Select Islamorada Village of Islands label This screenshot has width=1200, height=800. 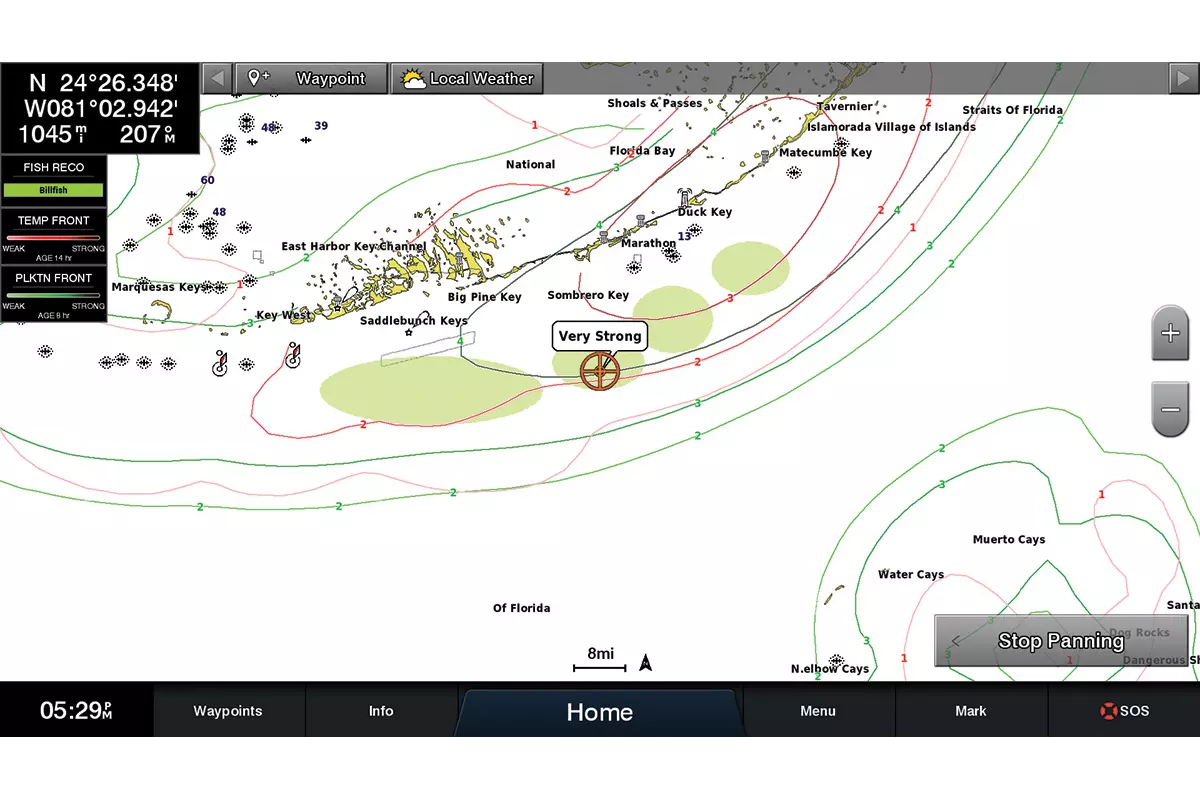pos(892,127)
